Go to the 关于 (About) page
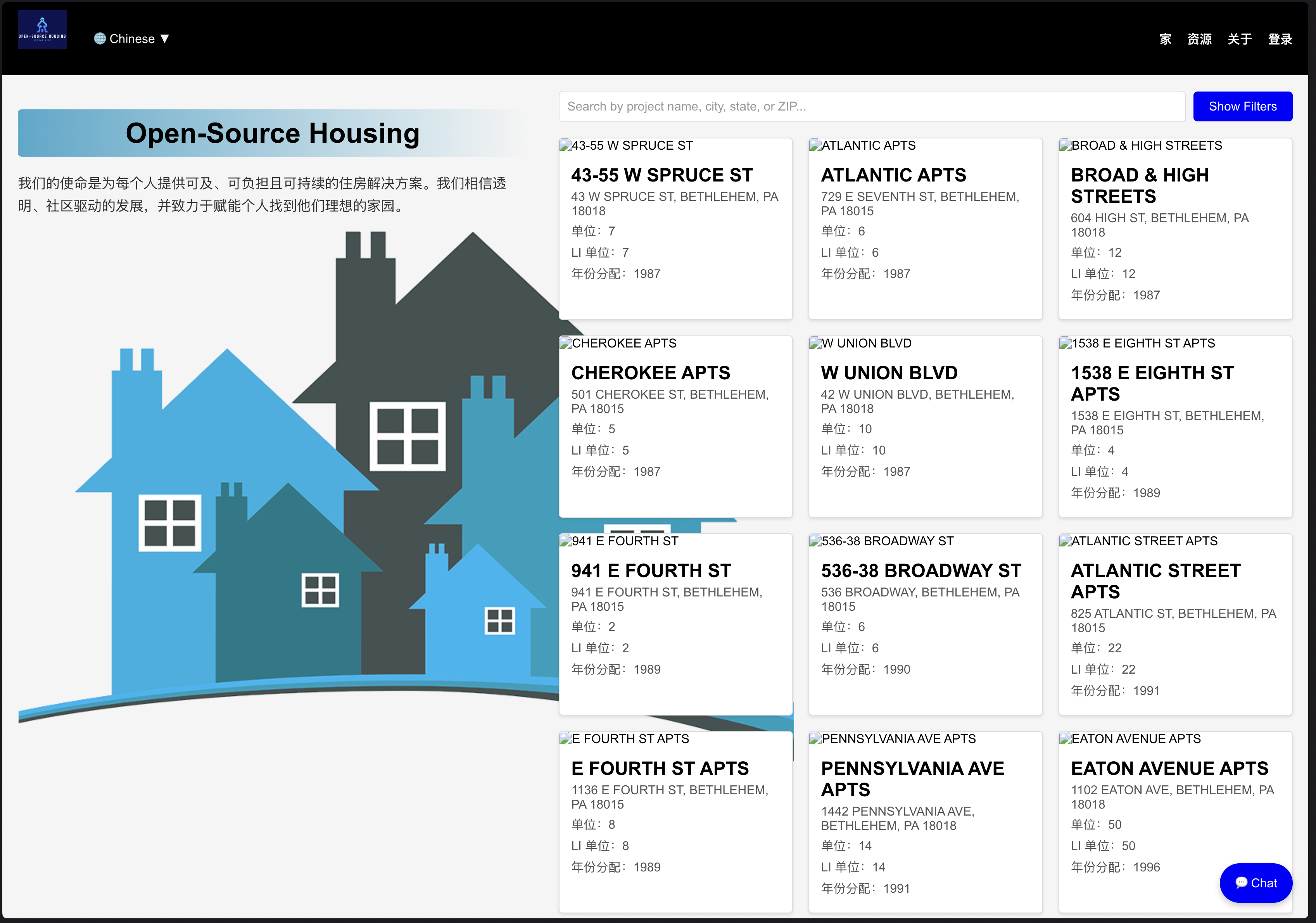This screenshot has width=1316, height=923. click(x=1239, y=39)
